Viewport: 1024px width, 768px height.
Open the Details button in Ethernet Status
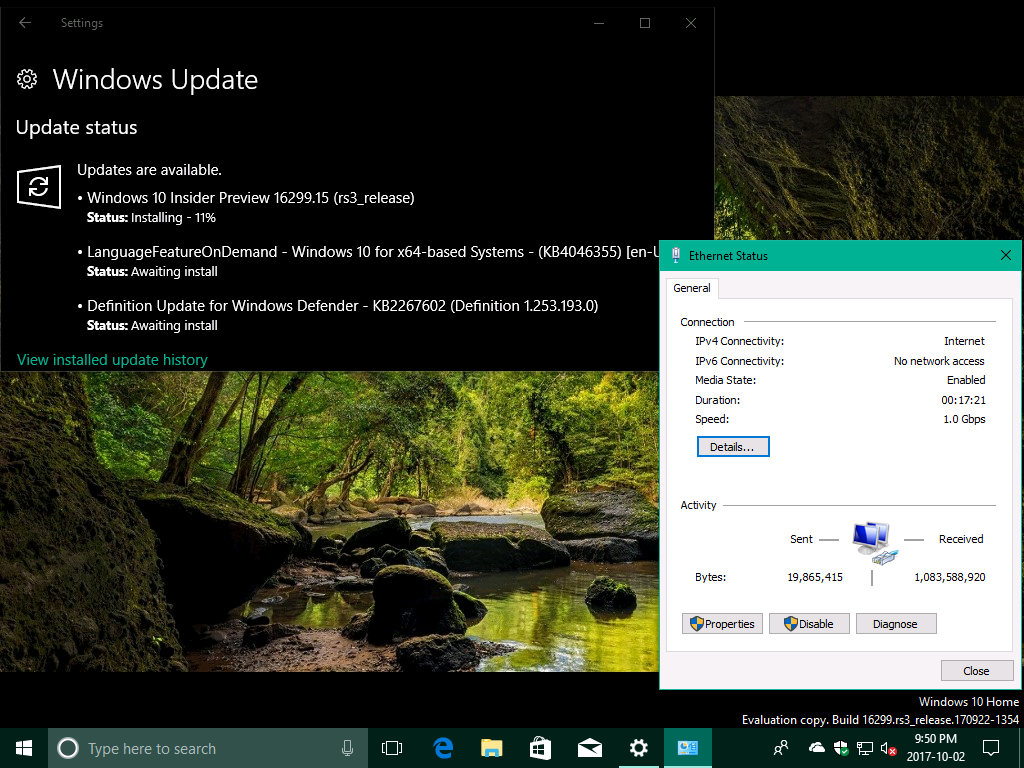[733, 447]
